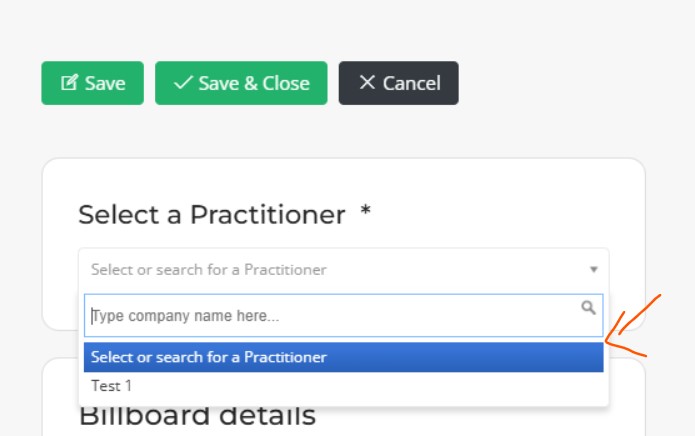Click the "Save" text label on first button
The width and height of the screenshot is (695, 436).
pos(105,83)
